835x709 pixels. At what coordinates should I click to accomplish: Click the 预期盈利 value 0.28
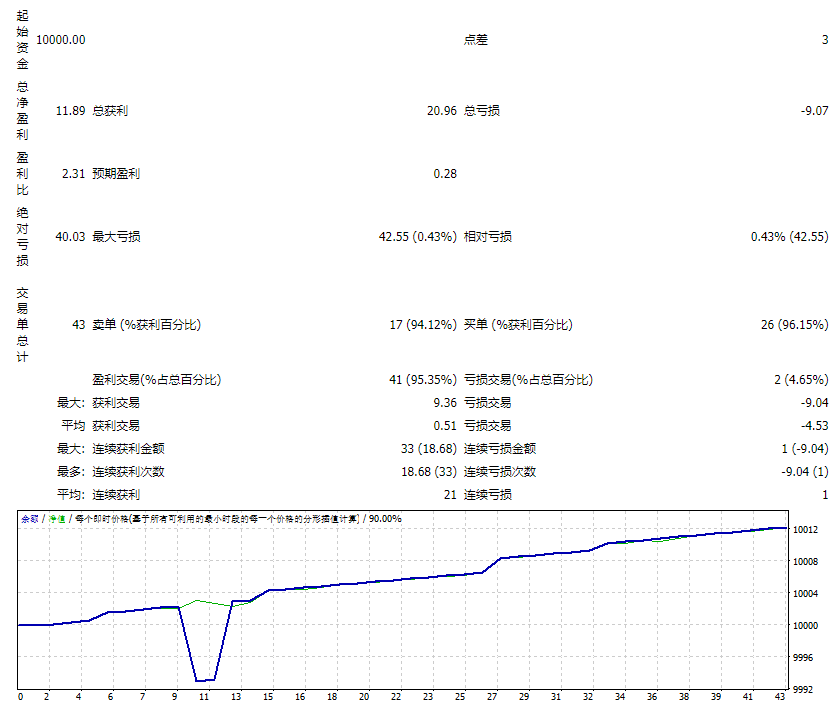point(443,173)
